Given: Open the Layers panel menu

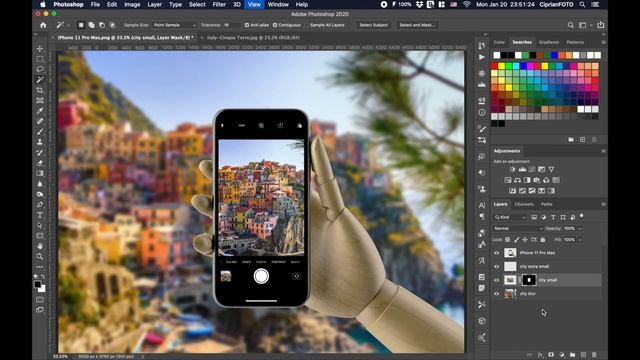Looking at the screenshot, I should pos(603,204).
